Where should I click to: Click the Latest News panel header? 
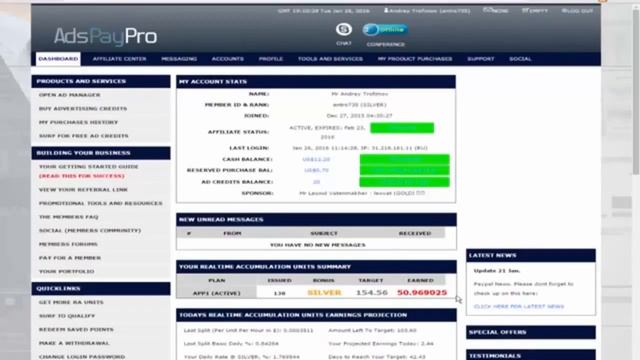[x=531, y=255]
